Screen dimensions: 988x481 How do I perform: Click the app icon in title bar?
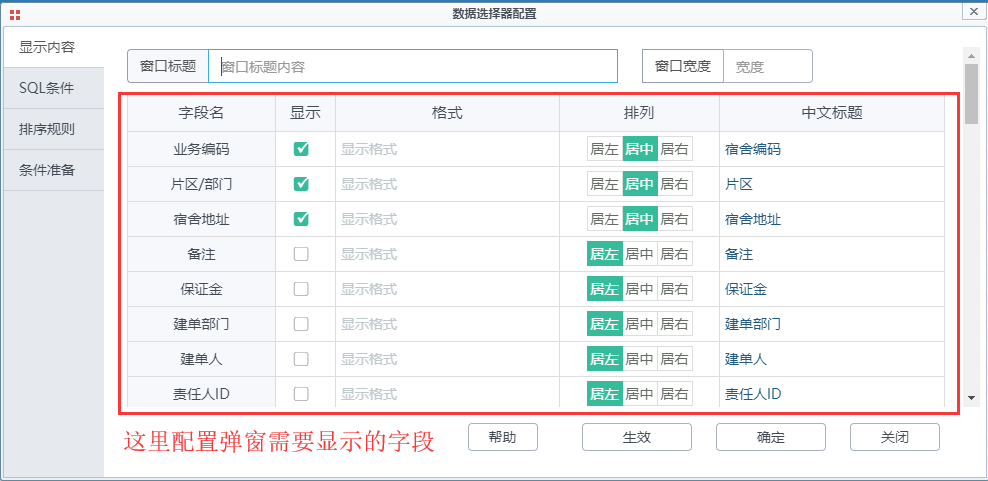click(14, 13)
